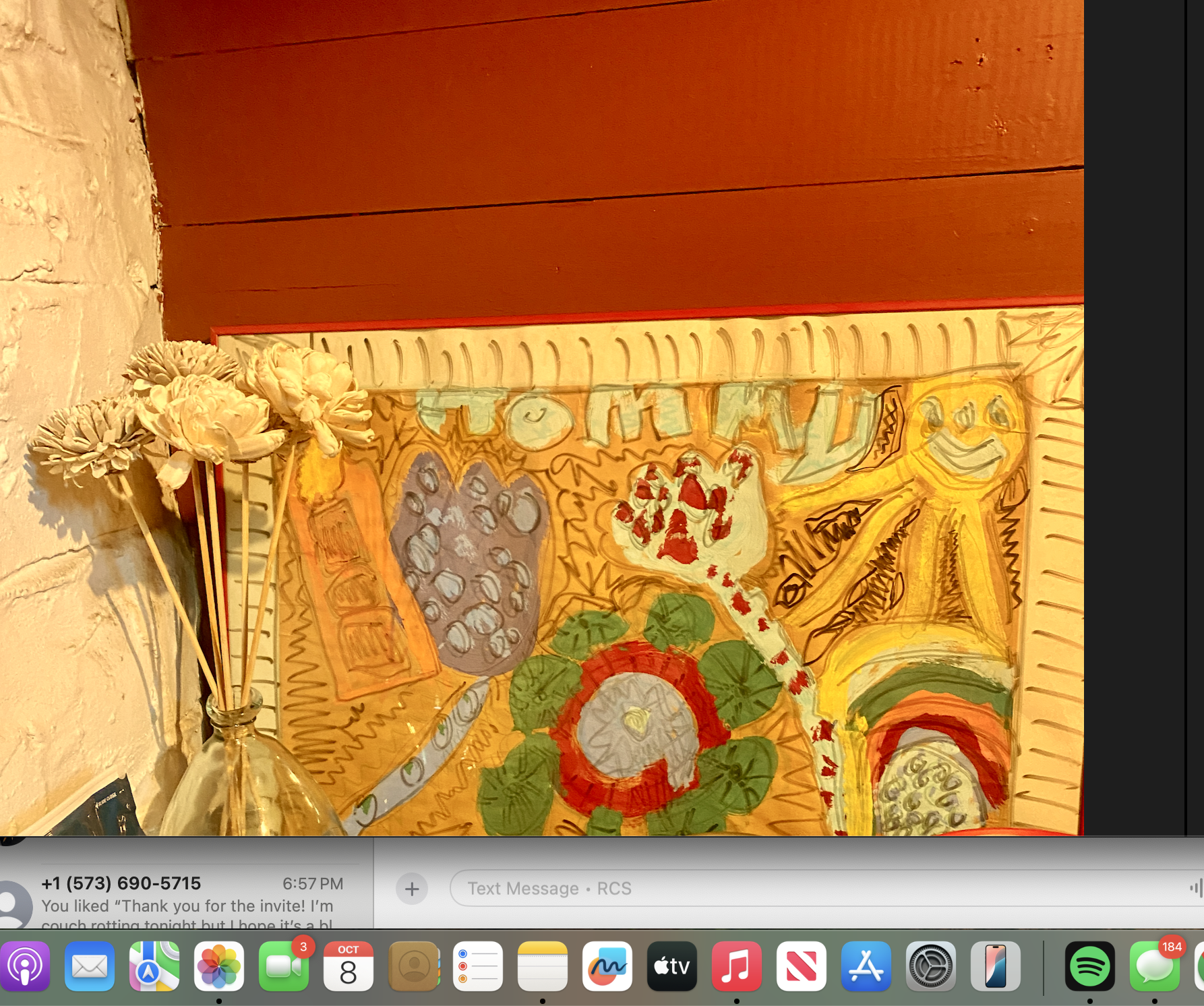Image resolution: width=1204 pixels, height=1006 pixels.
Task: Open the Podcasts app in the dock
Action: 25,966
